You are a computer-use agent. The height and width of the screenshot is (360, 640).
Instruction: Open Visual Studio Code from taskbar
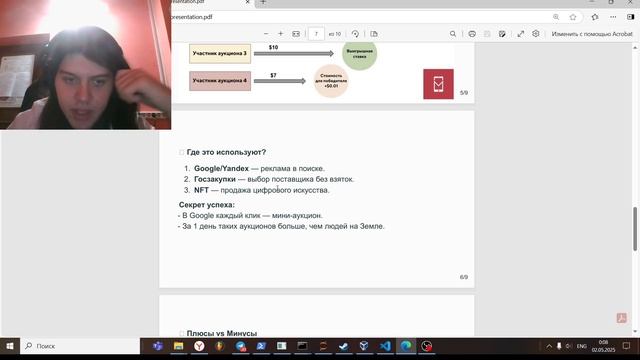385,346
